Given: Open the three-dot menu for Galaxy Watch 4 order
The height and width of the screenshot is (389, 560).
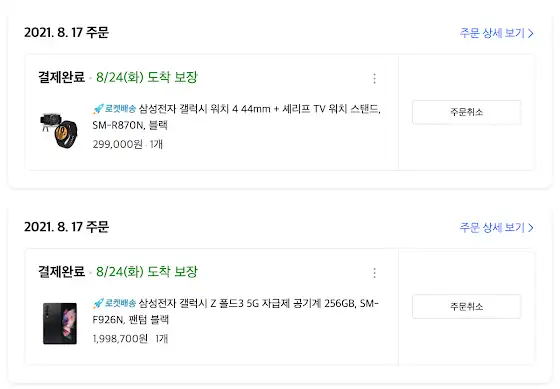Looking at the screenshot, I should coord(374,78).
